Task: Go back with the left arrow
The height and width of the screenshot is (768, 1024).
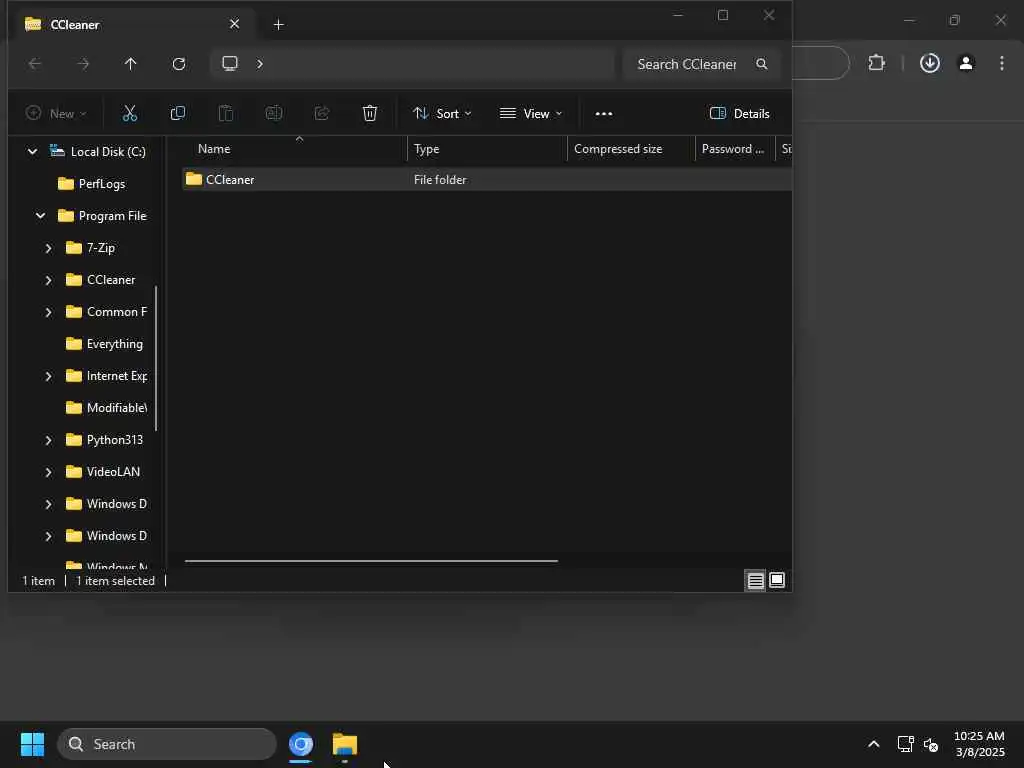Action: point(35,63)
